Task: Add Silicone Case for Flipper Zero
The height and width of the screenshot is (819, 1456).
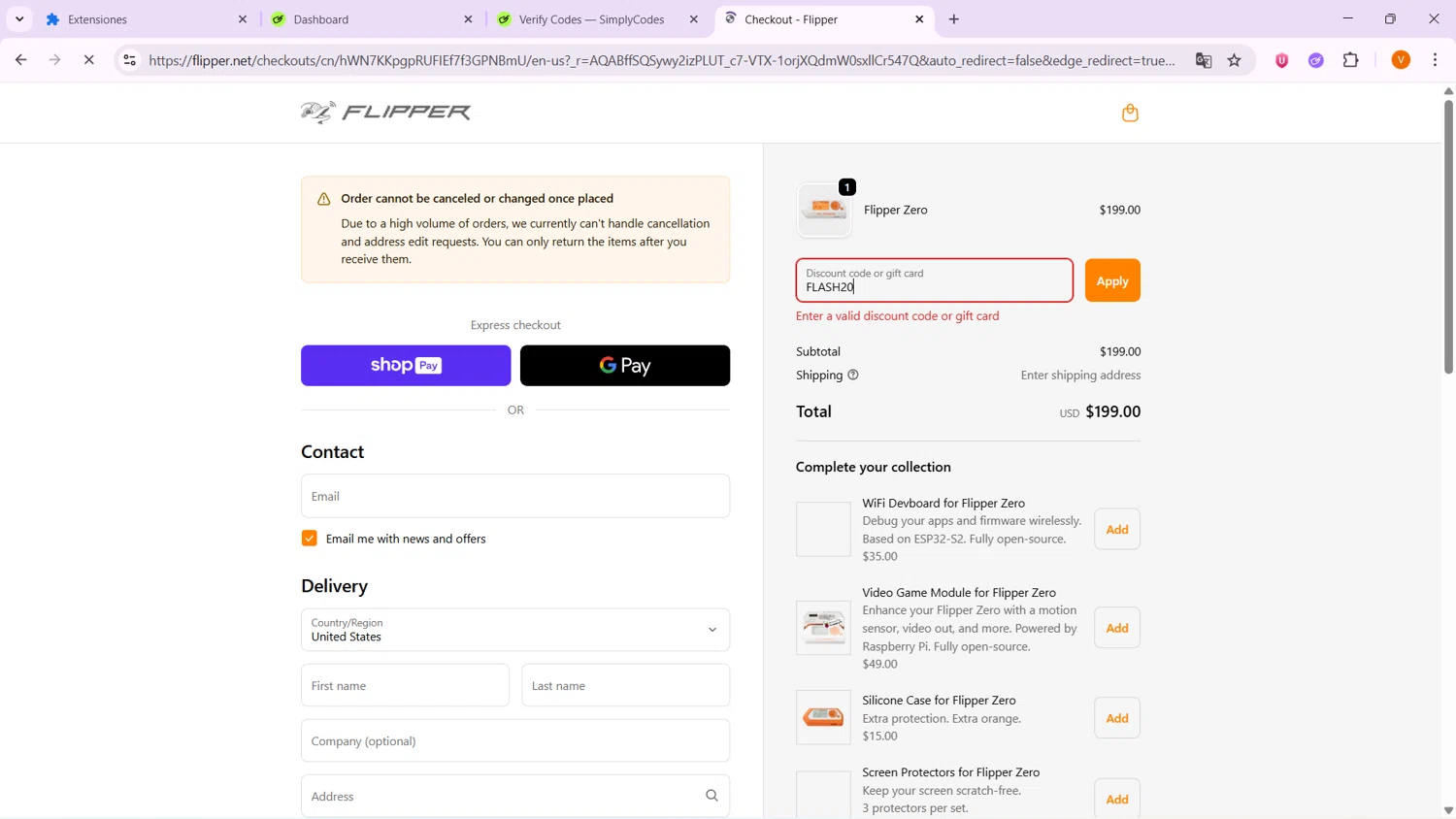Action: click(1117, 718)
